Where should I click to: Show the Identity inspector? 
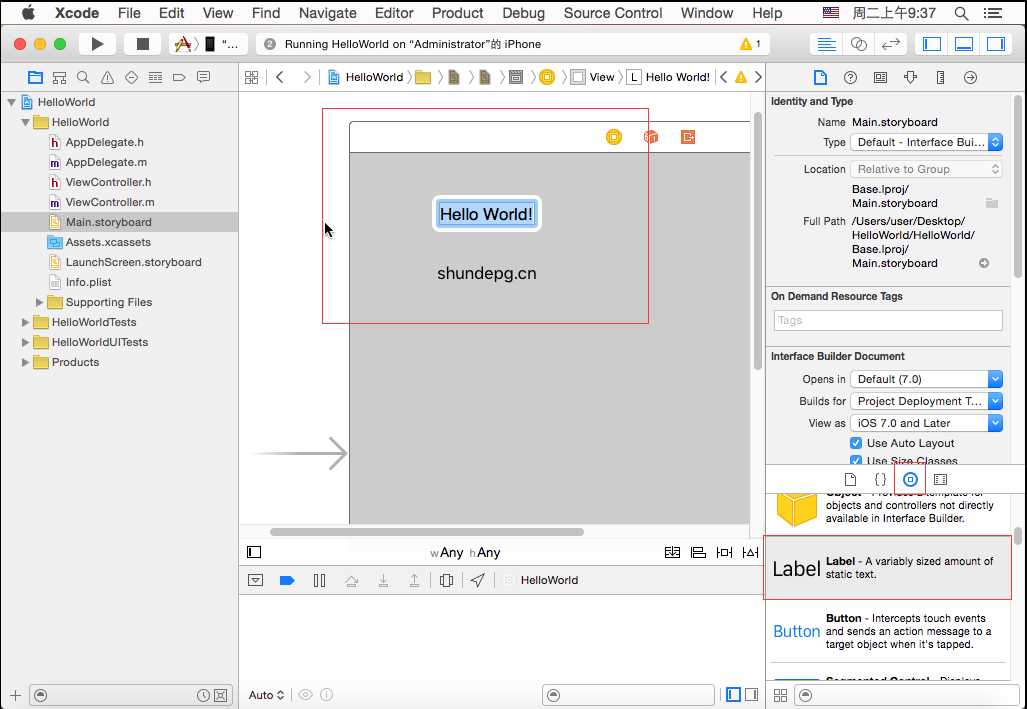[880, 77]
